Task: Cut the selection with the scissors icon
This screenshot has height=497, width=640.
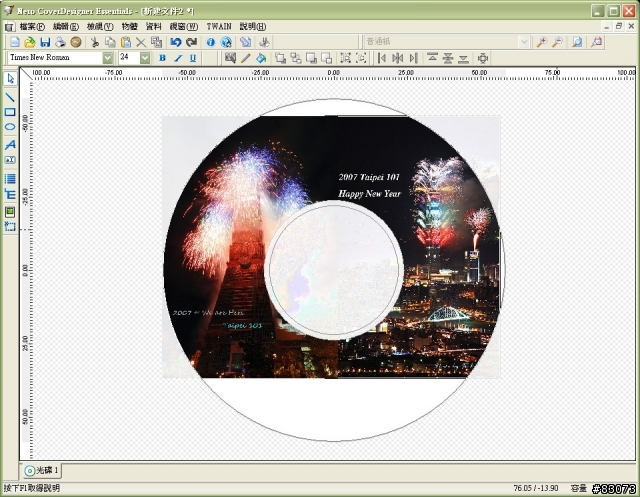Action: pos(95,42)
